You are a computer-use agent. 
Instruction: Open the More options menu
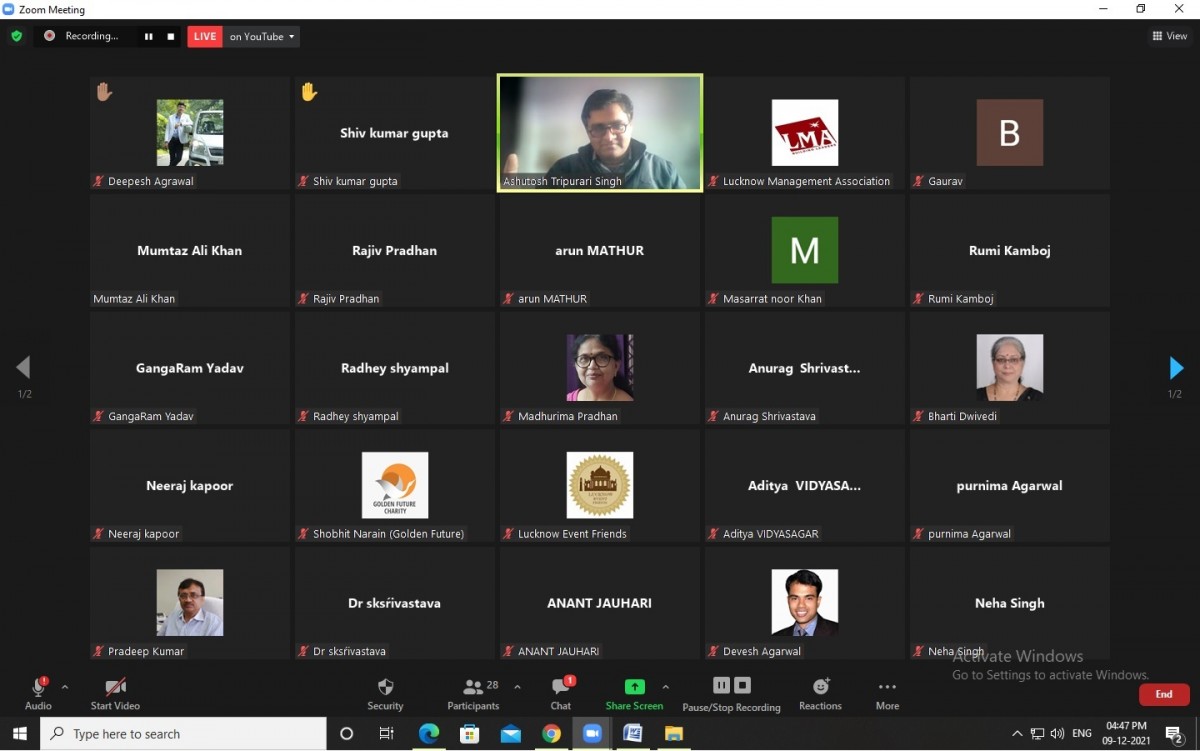coord(887,693)
